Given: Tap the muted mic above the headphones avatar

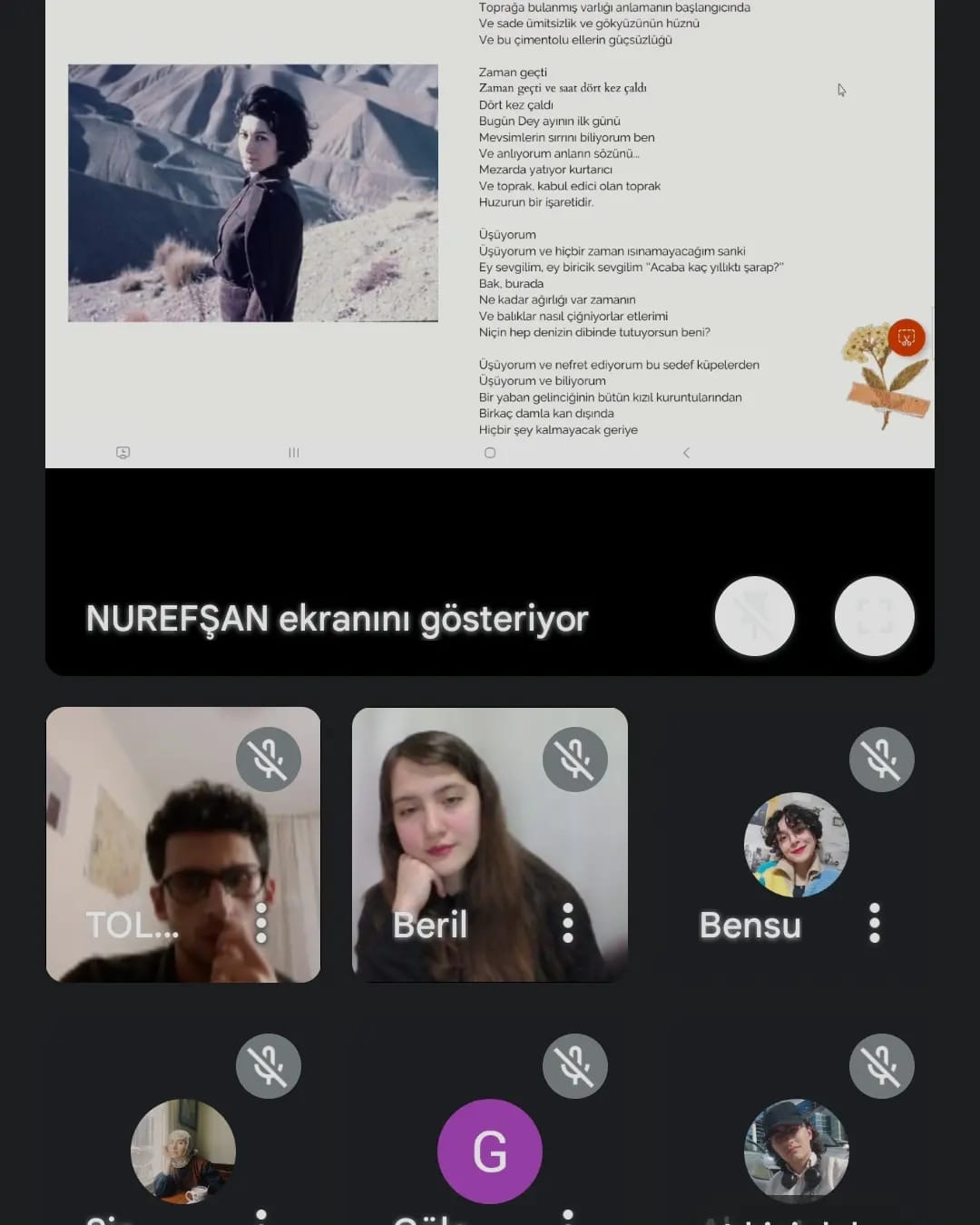Looking at the screenshot, I should (x=881, y=1066).
